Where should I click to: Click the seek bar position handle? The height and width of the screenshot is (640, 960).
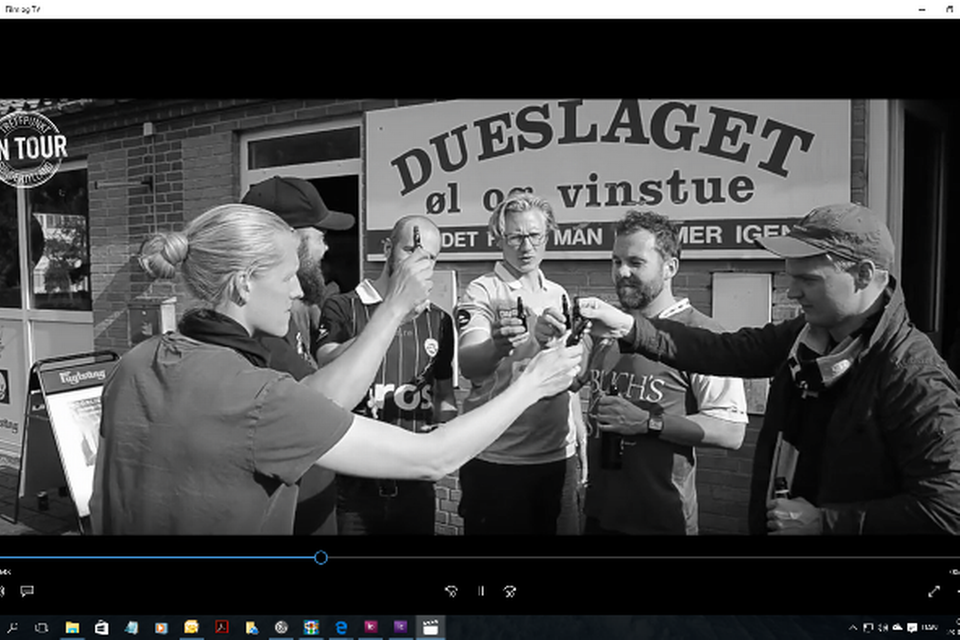(x=321, y=557)
